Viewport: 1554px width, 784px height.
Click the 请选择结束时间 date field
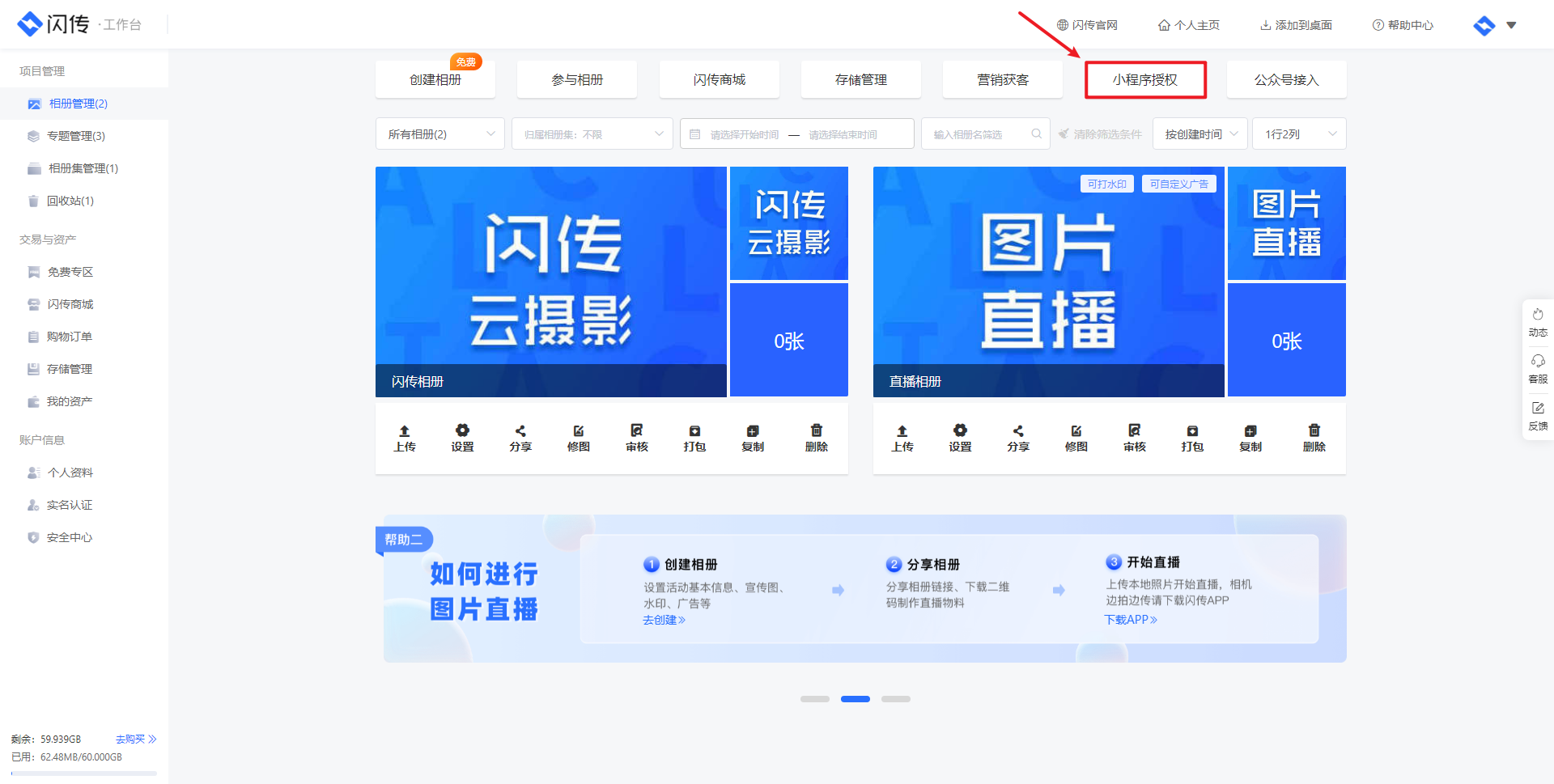[x=843, y=134]
